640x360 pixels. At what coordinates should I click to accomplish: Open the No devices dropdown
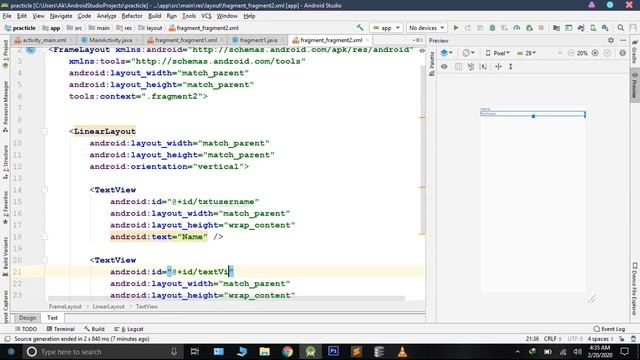click(x=426, y=28)
